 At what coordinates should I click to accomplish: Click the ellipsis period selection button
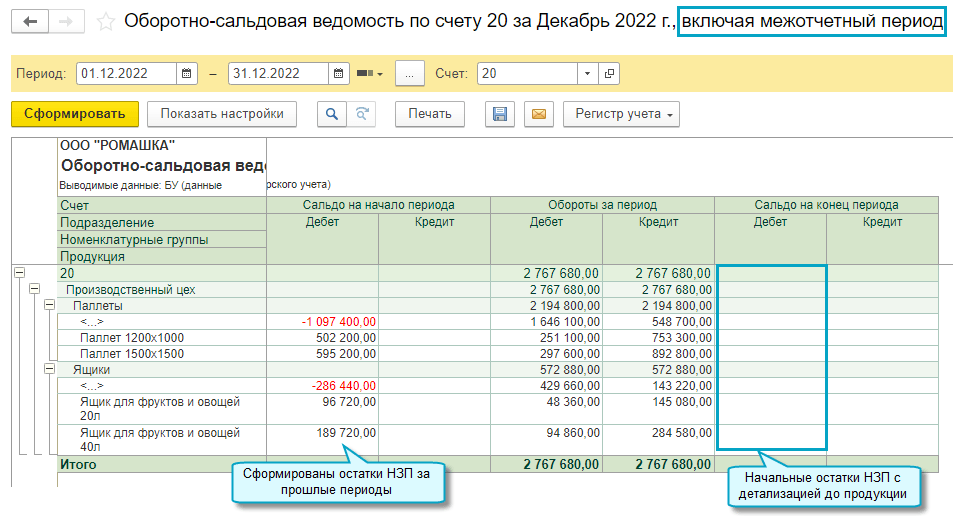(x=409, y=74)
